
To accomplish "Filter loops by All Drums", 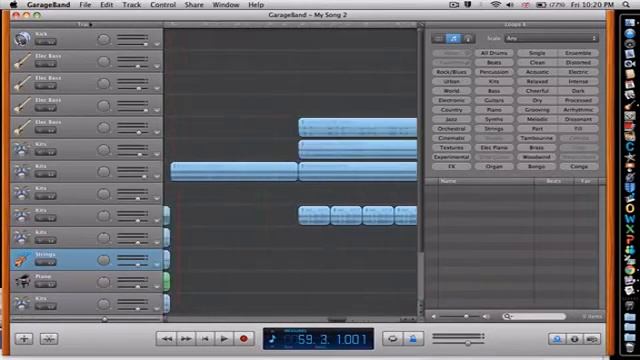I will click(x=494, y=53).
